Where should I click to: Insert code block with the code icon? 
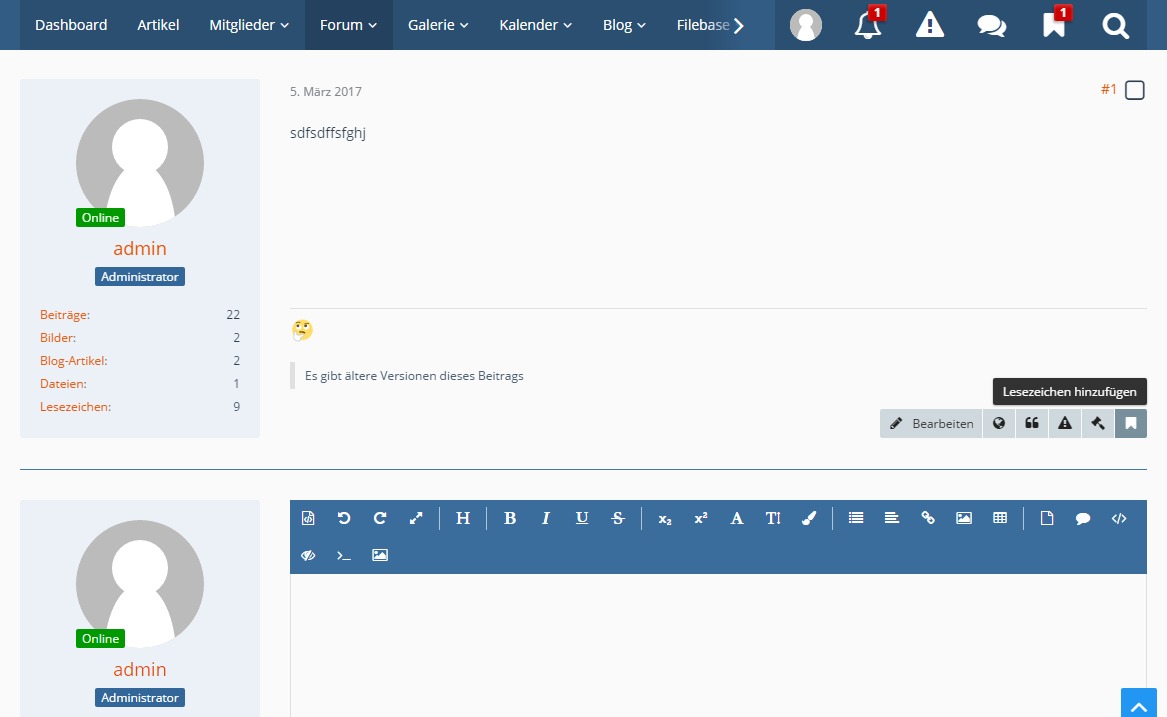[1119, 518]
